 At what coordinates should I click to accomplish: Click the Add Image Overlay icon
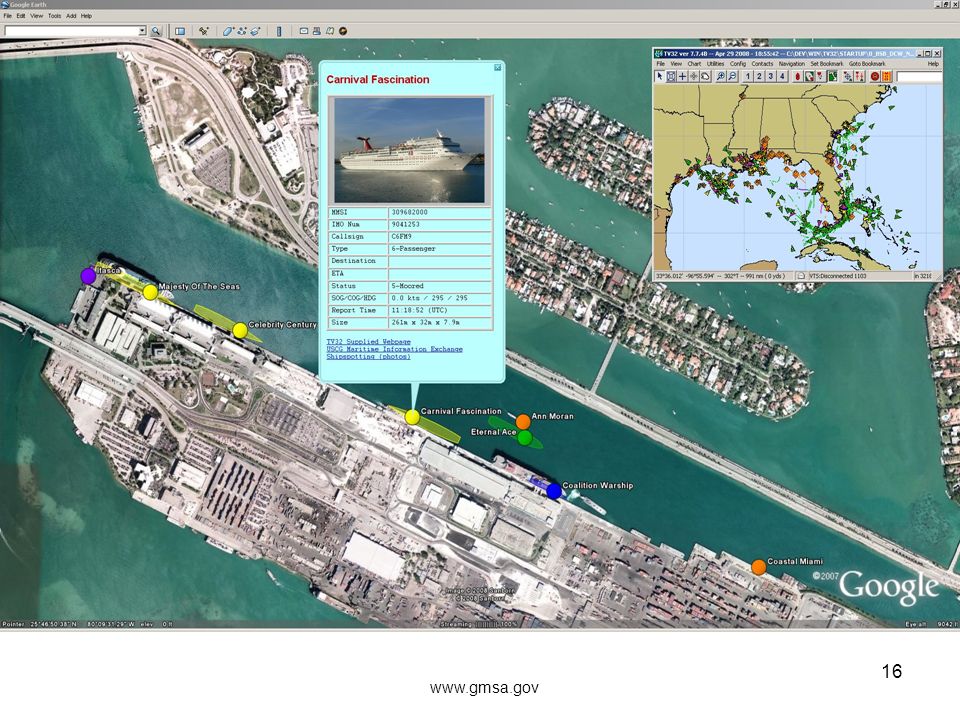coord(255,31)
